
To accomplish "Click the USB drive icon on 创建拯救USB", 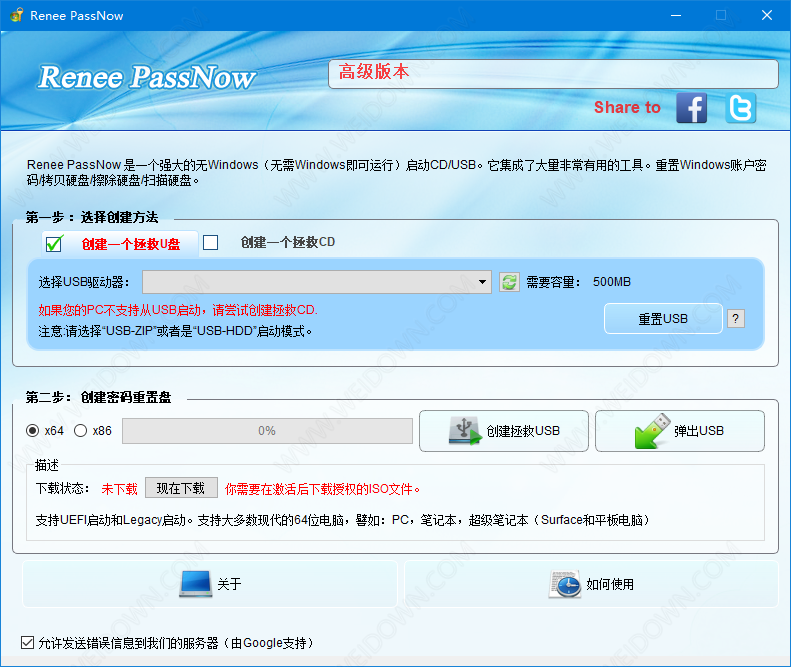I will (465, 430).
